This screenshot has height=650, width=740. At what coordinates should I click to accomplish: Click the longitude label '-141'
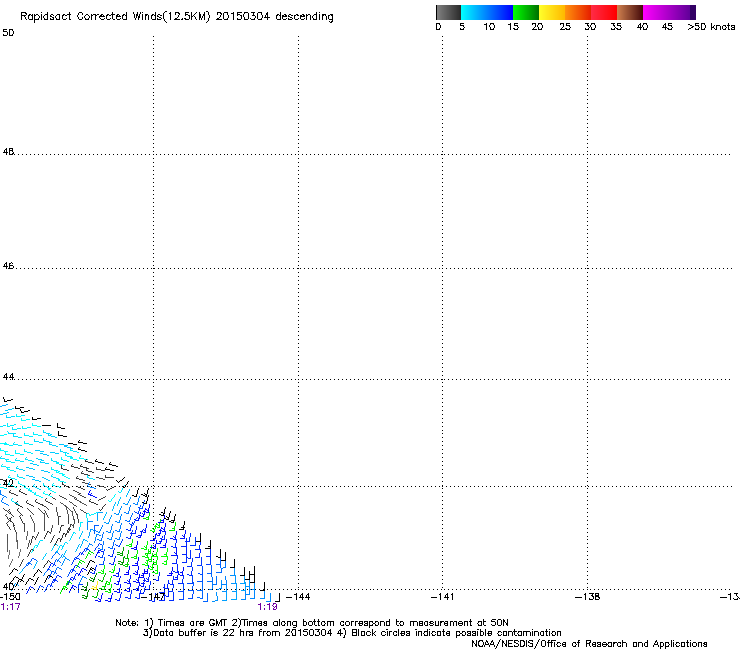(x=443, y=597)
